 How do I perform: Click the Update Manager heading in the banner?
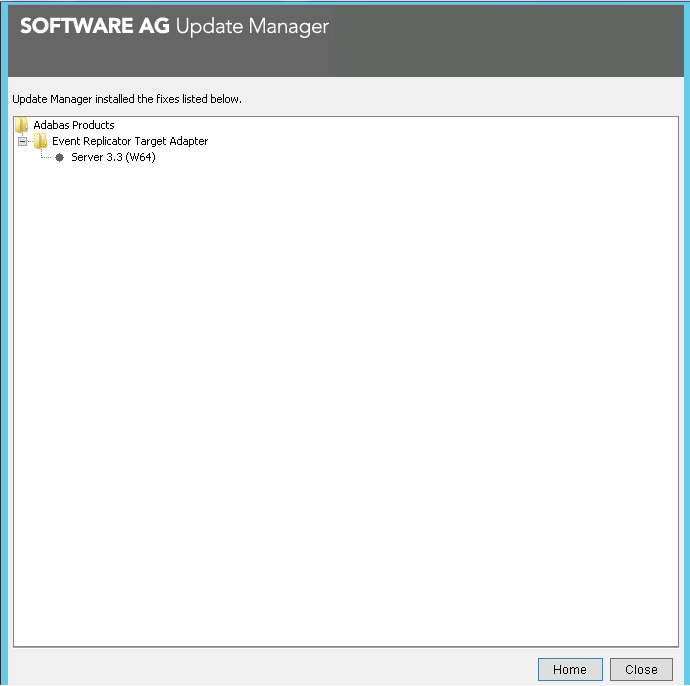(252, 27)
